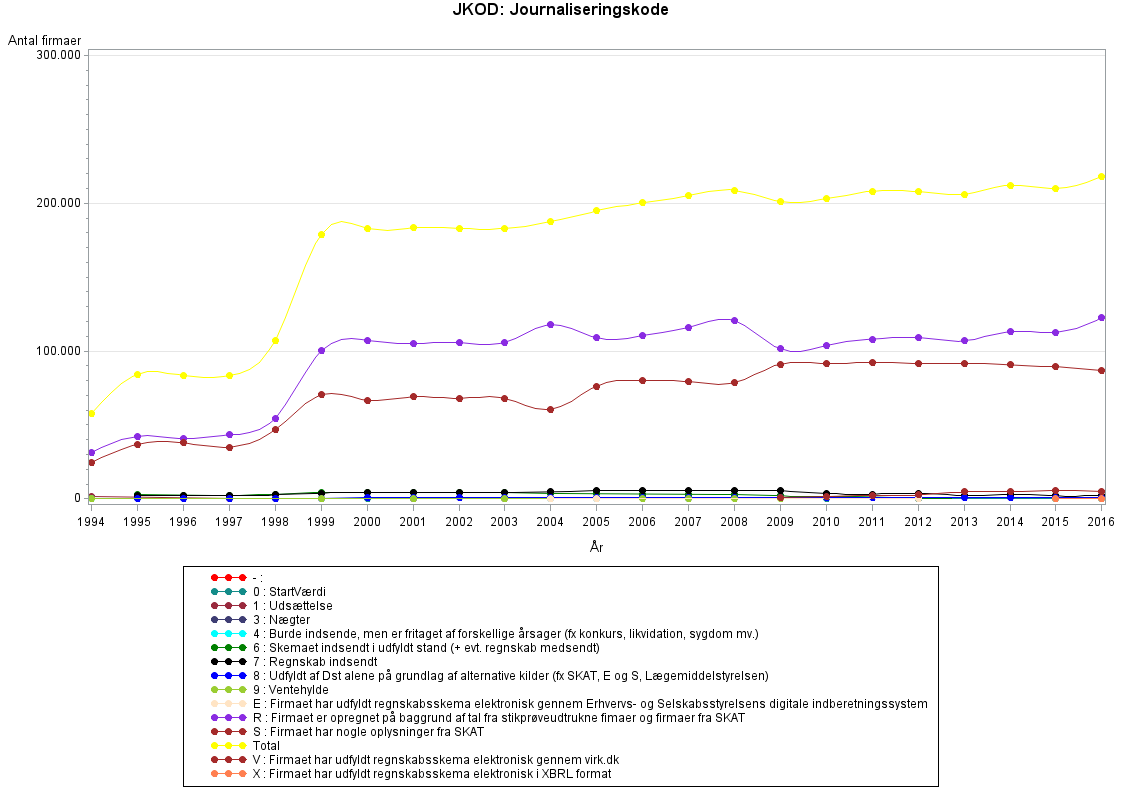Select the light green '9 : Ventehylde' legend marker
Screen dimensions: 1122x793
point(228,689)
